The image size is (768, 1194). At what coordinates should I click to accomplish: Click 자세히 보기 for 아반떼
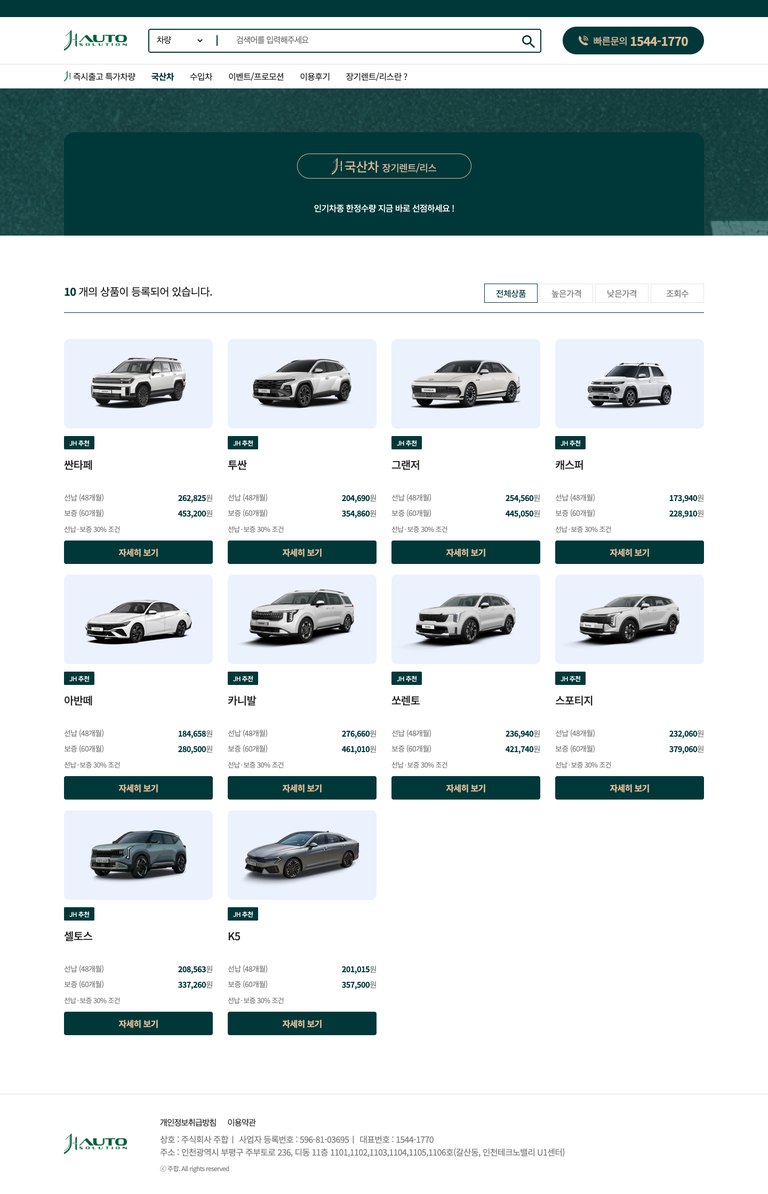tap(138, 787)
